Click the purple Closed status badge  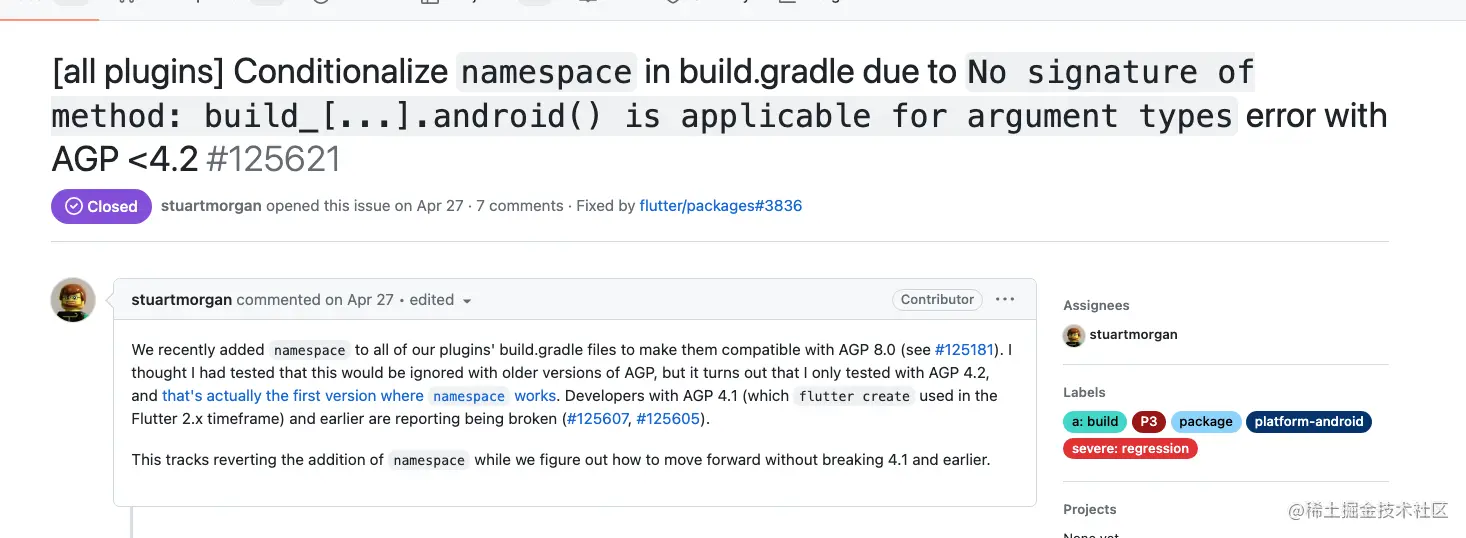tap(101, 206)
